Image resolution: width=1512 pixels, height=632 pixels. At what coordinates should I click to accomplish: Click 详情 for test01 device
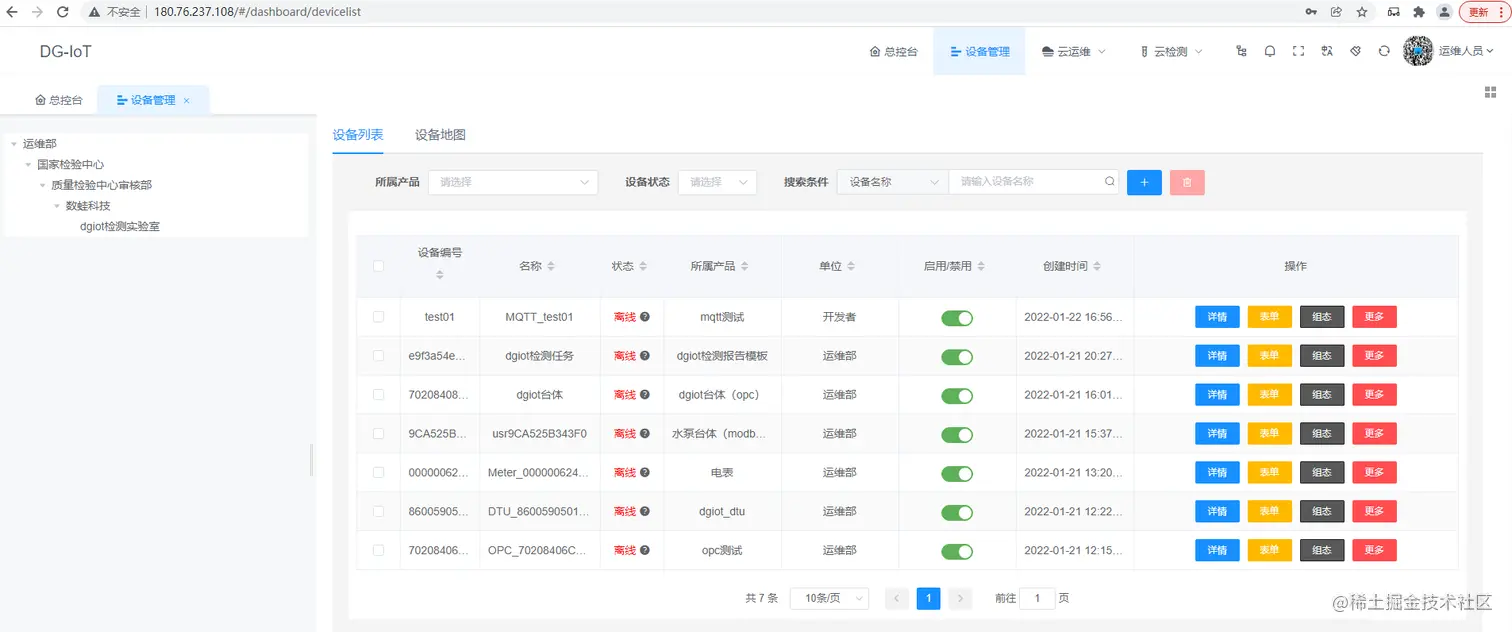click(1217, 317)
